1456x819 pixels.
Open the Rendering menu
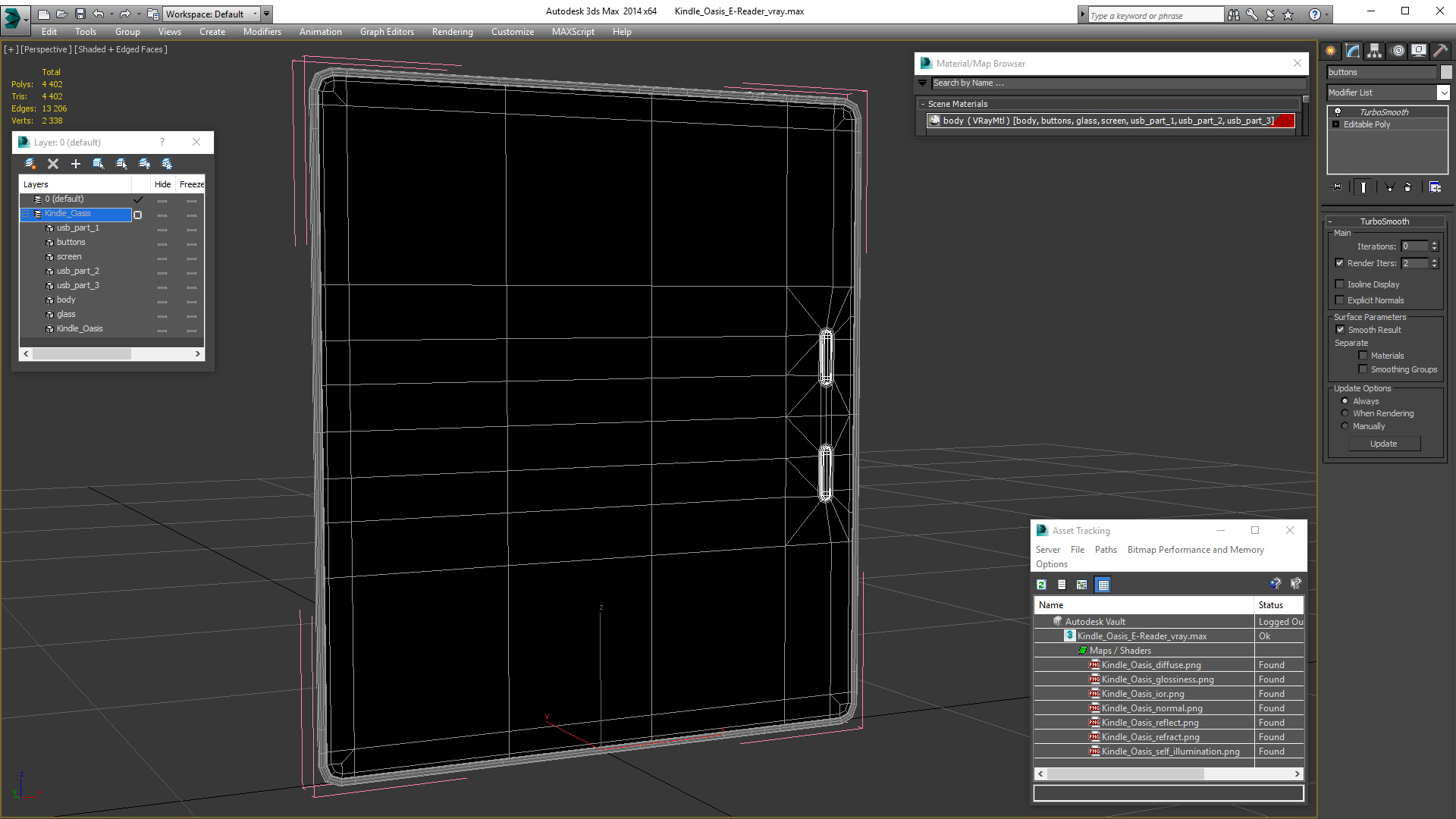pos(453,32)
